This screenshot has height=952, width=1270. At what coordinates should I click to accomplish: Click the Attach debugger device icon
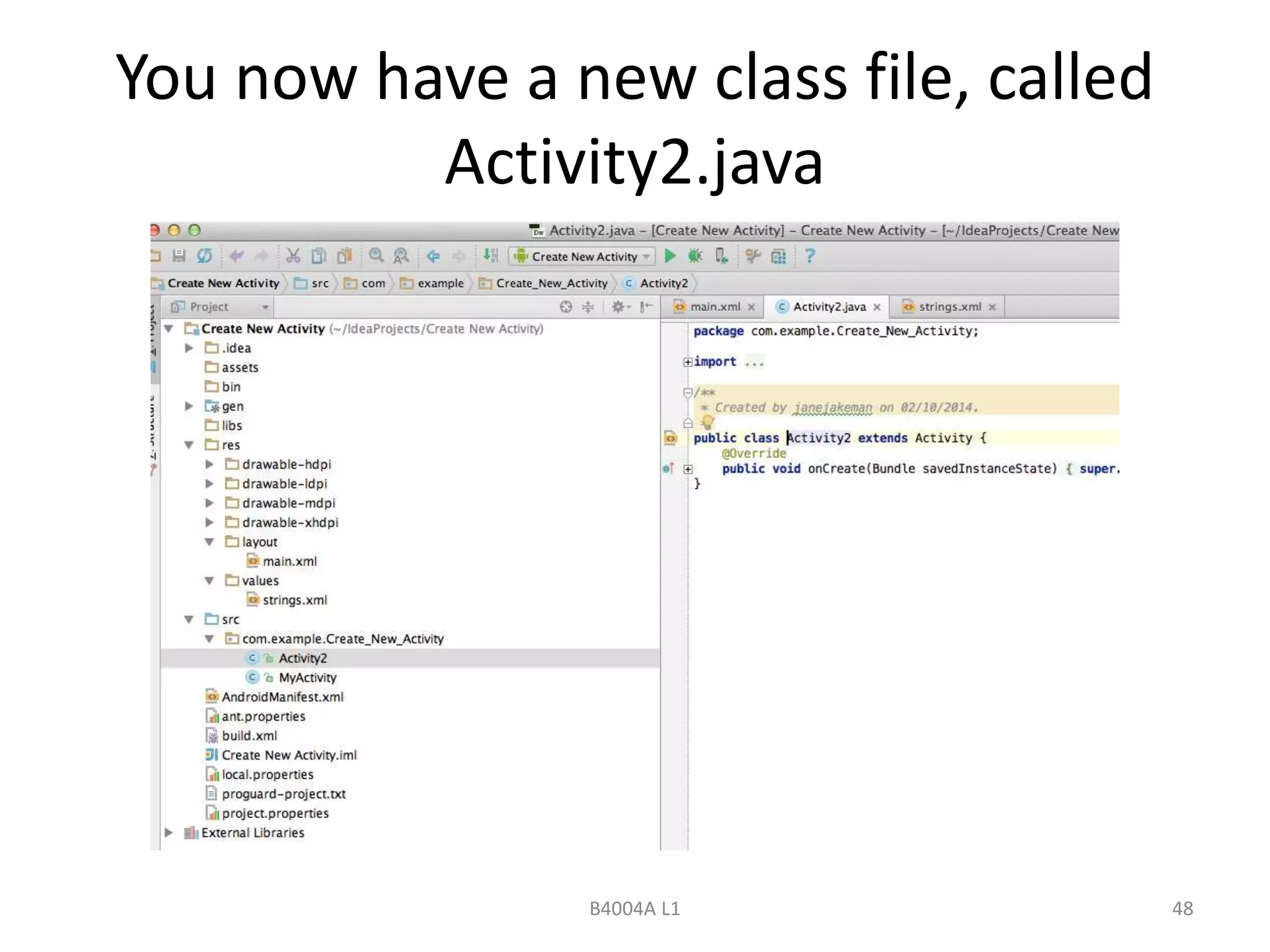coord(721,256)
